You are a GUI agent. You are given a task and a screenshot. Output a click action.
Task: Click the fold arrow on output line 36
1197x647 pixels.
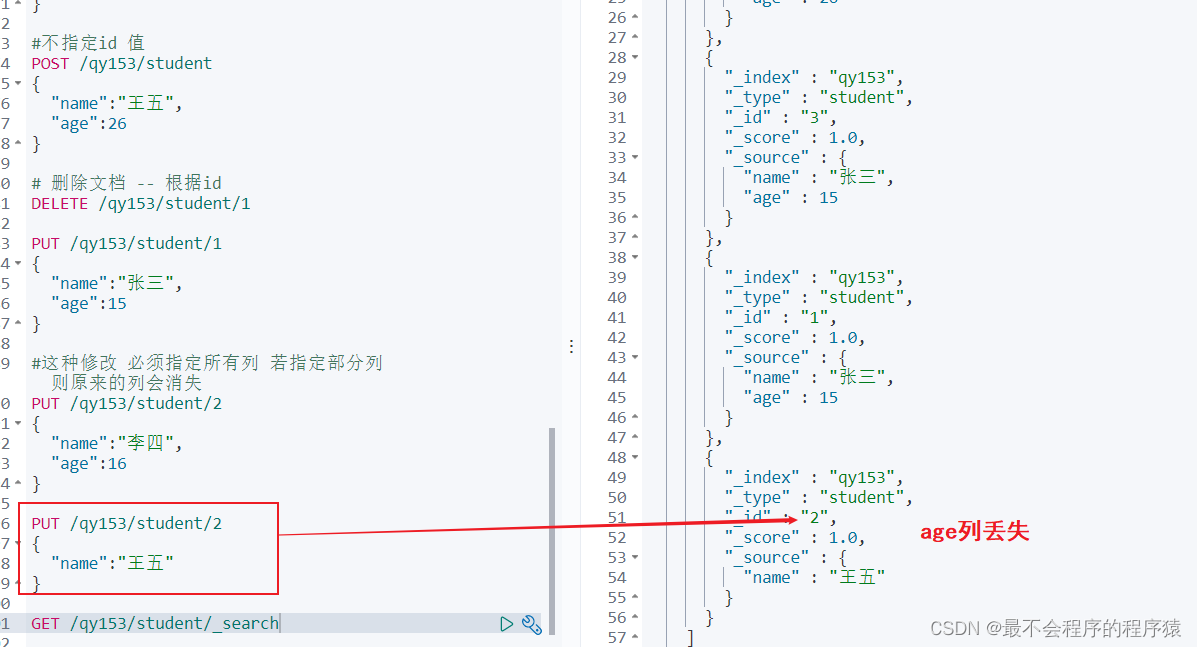click(635, 217)
